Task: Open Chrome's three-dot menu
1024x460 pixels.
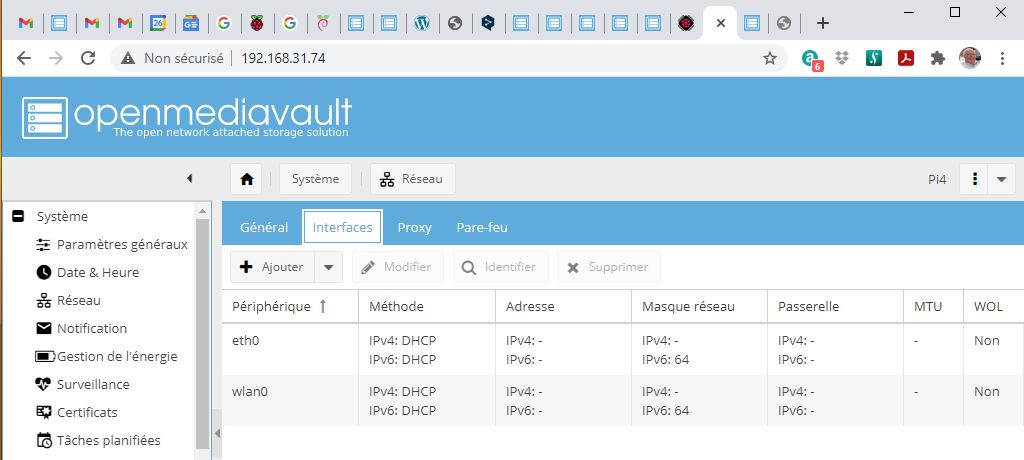Action: 1002,58
